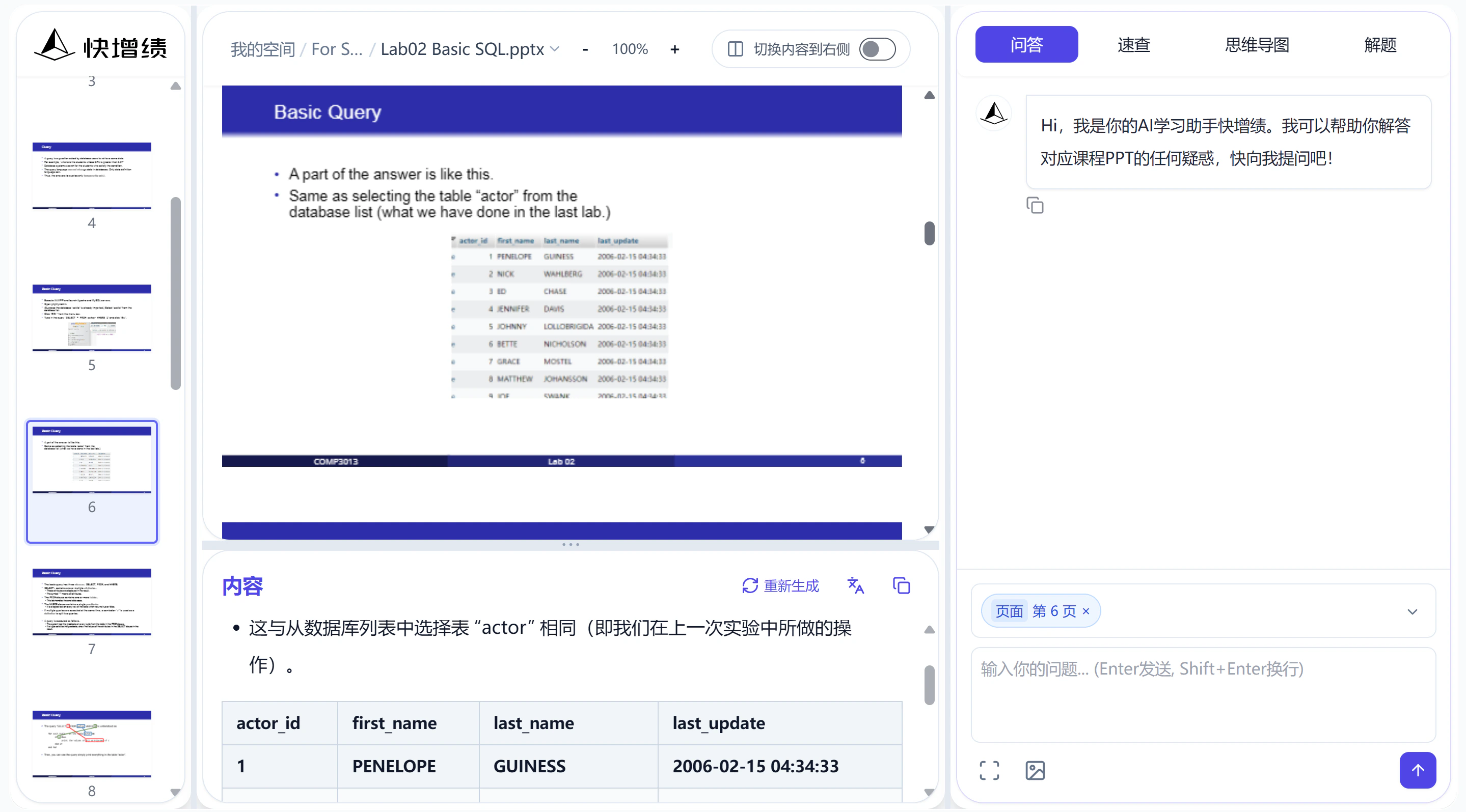Image resolution: width=1466 pixels, height=812 pixels.
Task: Click the assistant avatar icon
Action: point(994,113)
